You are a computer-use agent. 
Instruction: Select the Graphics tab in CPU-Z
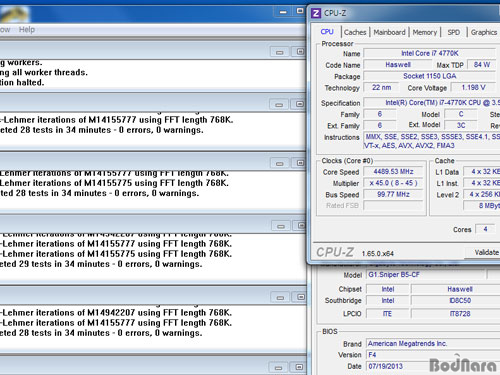(x=484, y=32)
